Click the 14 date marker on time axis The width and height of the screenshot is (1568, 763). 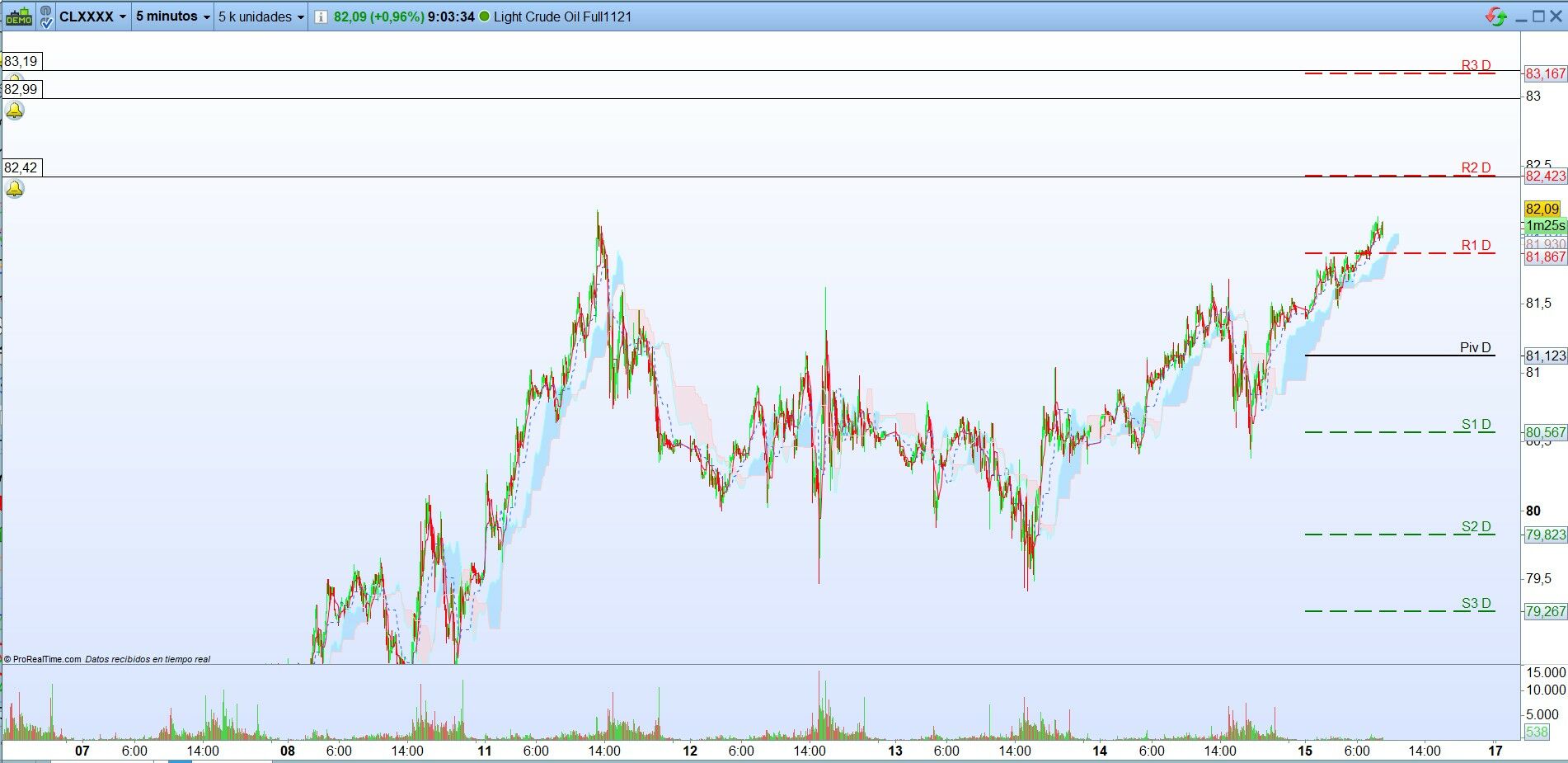(x=1100, y=751)
